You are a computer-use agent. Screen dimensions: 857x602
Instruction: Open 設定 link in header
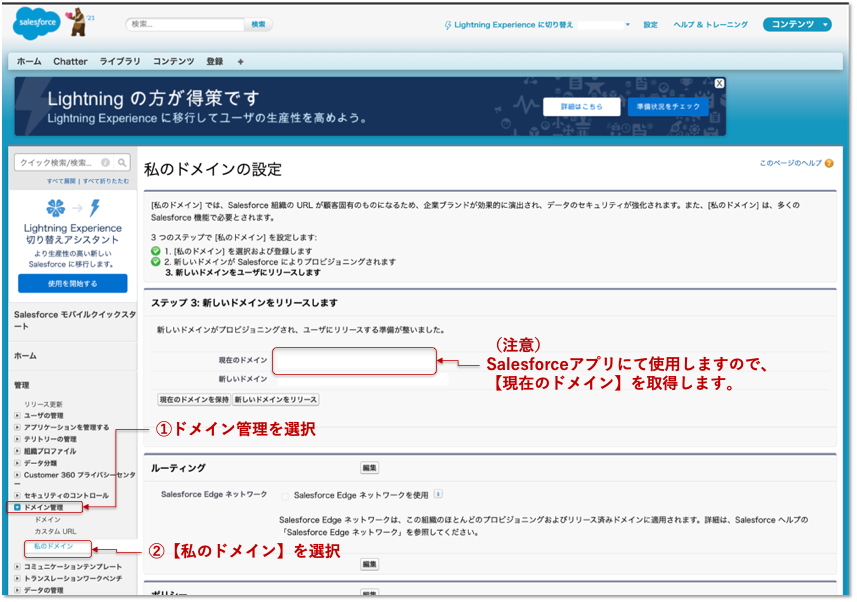coord(650,25)
